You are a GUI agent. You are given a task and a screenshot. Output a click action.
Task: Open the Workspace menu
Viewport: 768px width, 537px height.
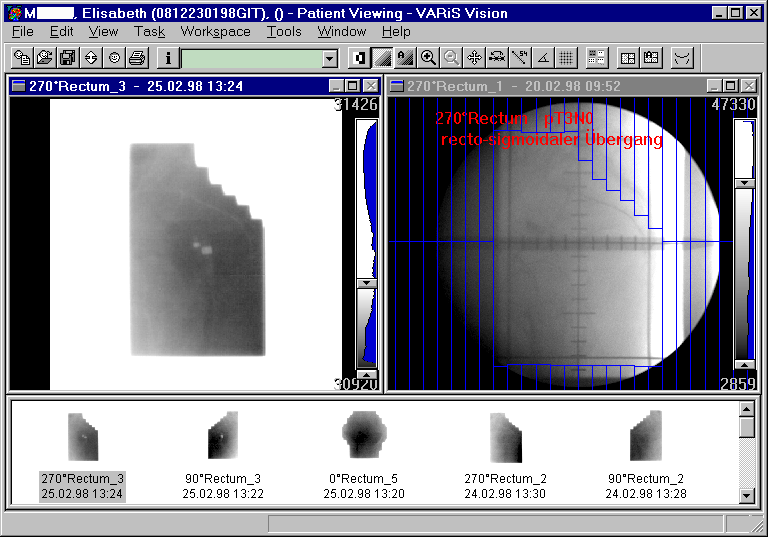(x=215, y=31)
